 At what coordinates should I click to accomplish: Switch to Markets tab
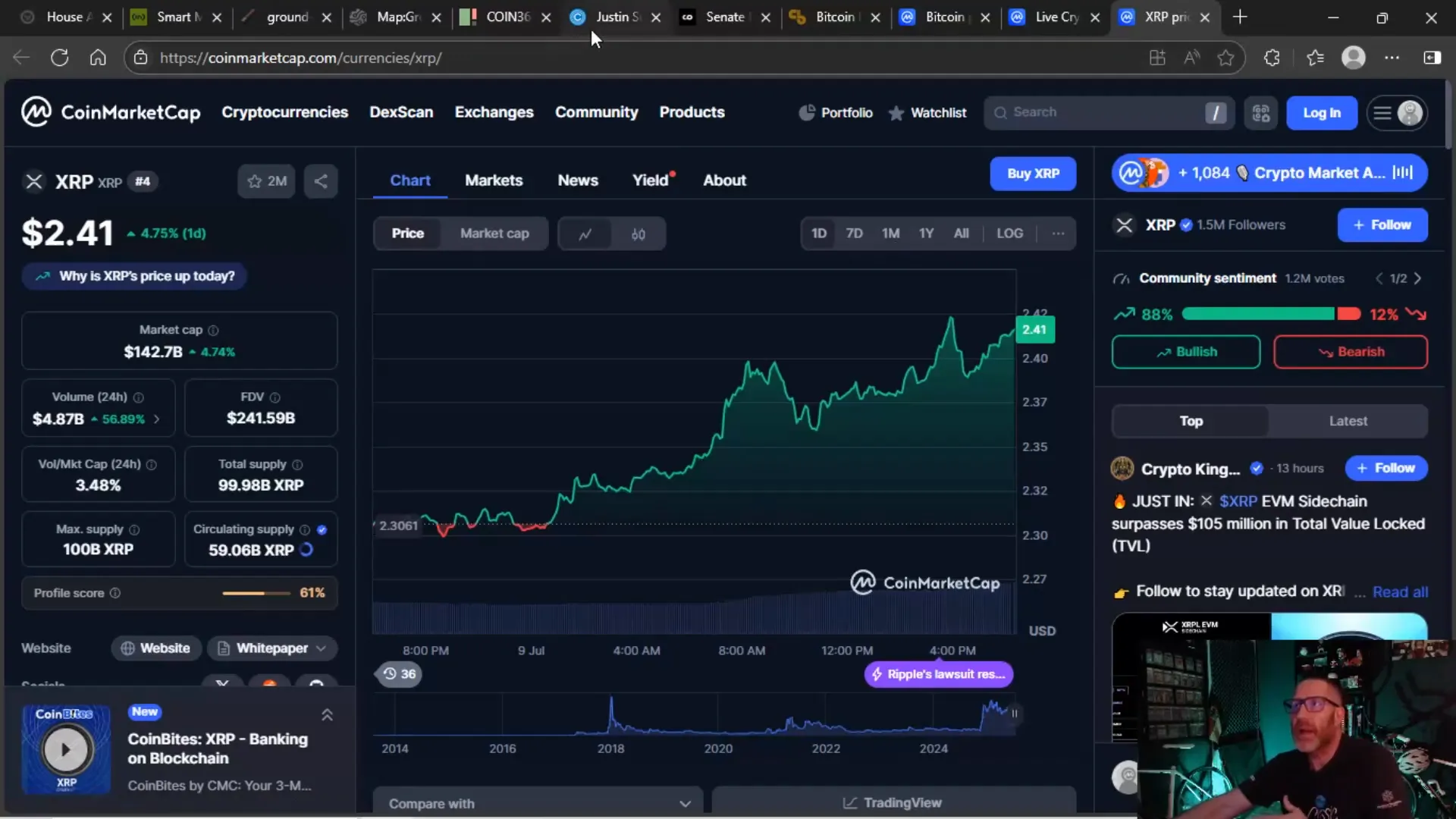click(494, 180)
